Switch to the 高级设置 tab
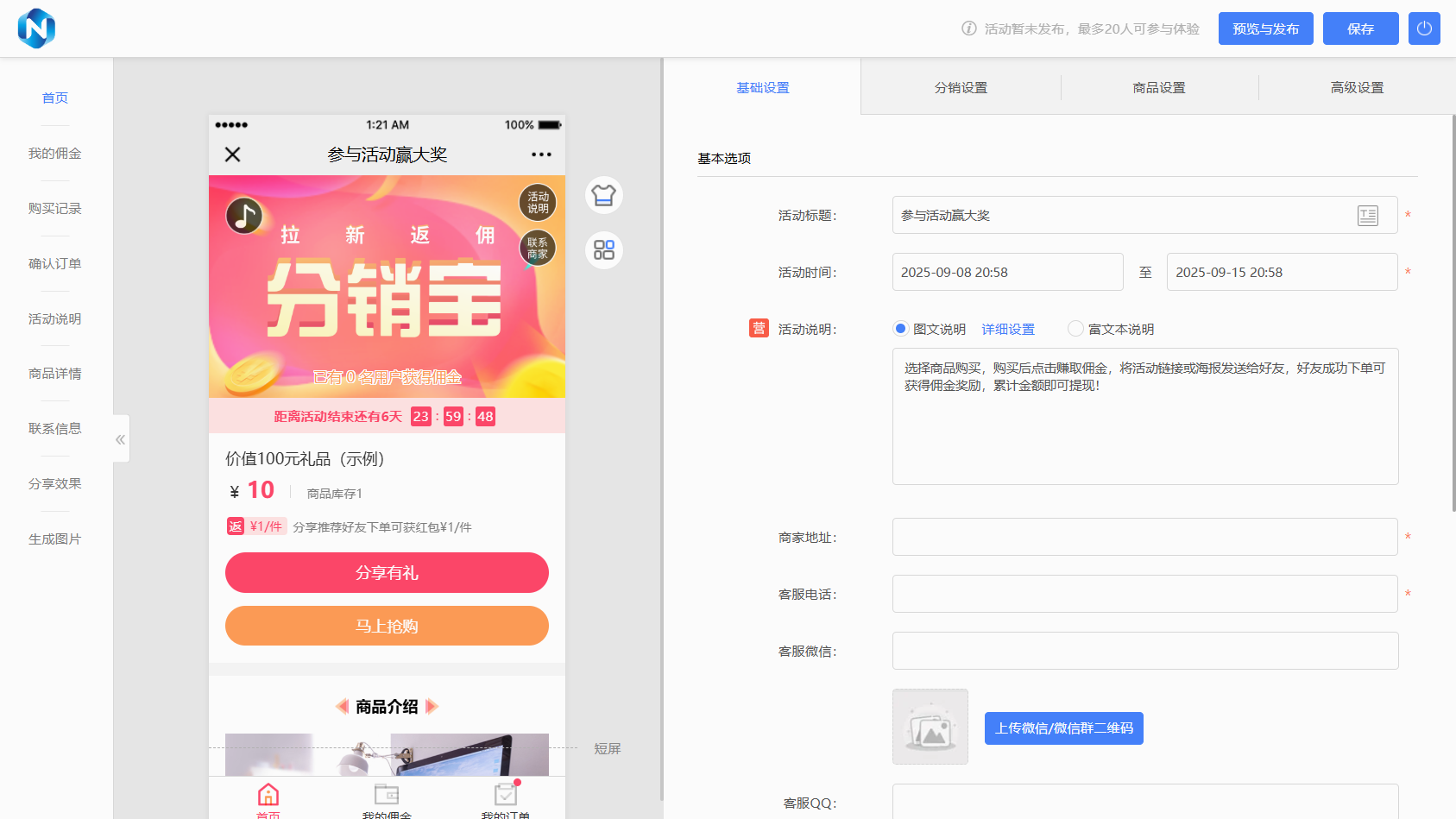 [x=1357, y=87]
